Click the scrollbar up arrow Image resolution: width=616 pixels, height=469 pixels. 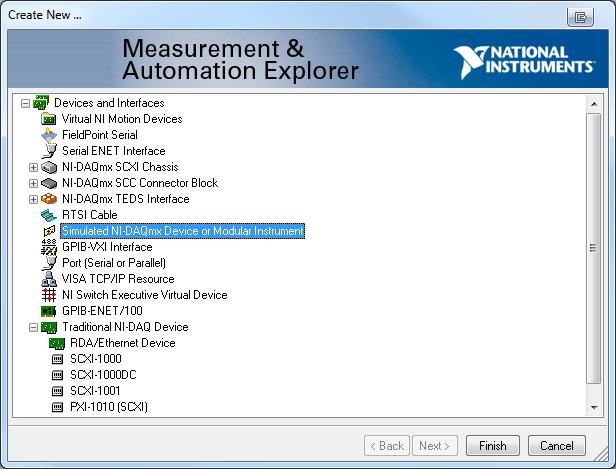[594, 104]
